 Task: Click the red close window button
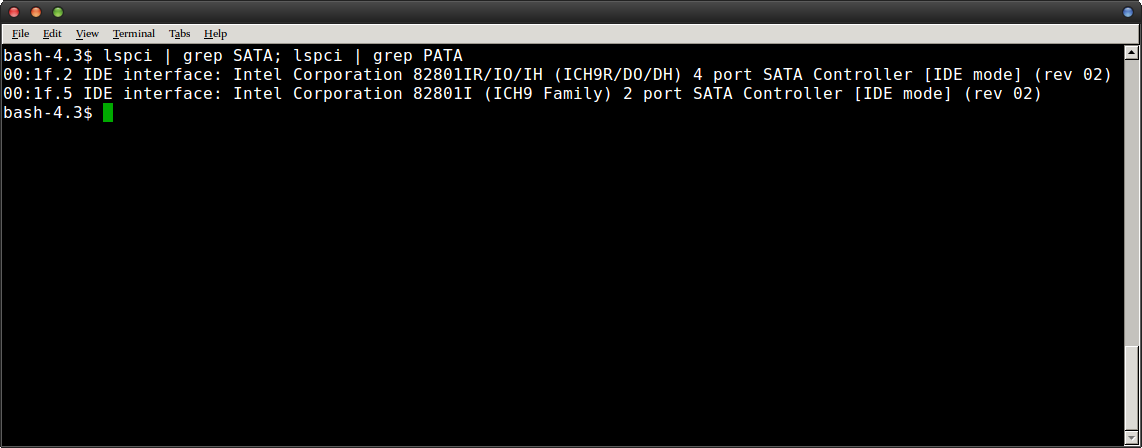[x=15, y=12]
